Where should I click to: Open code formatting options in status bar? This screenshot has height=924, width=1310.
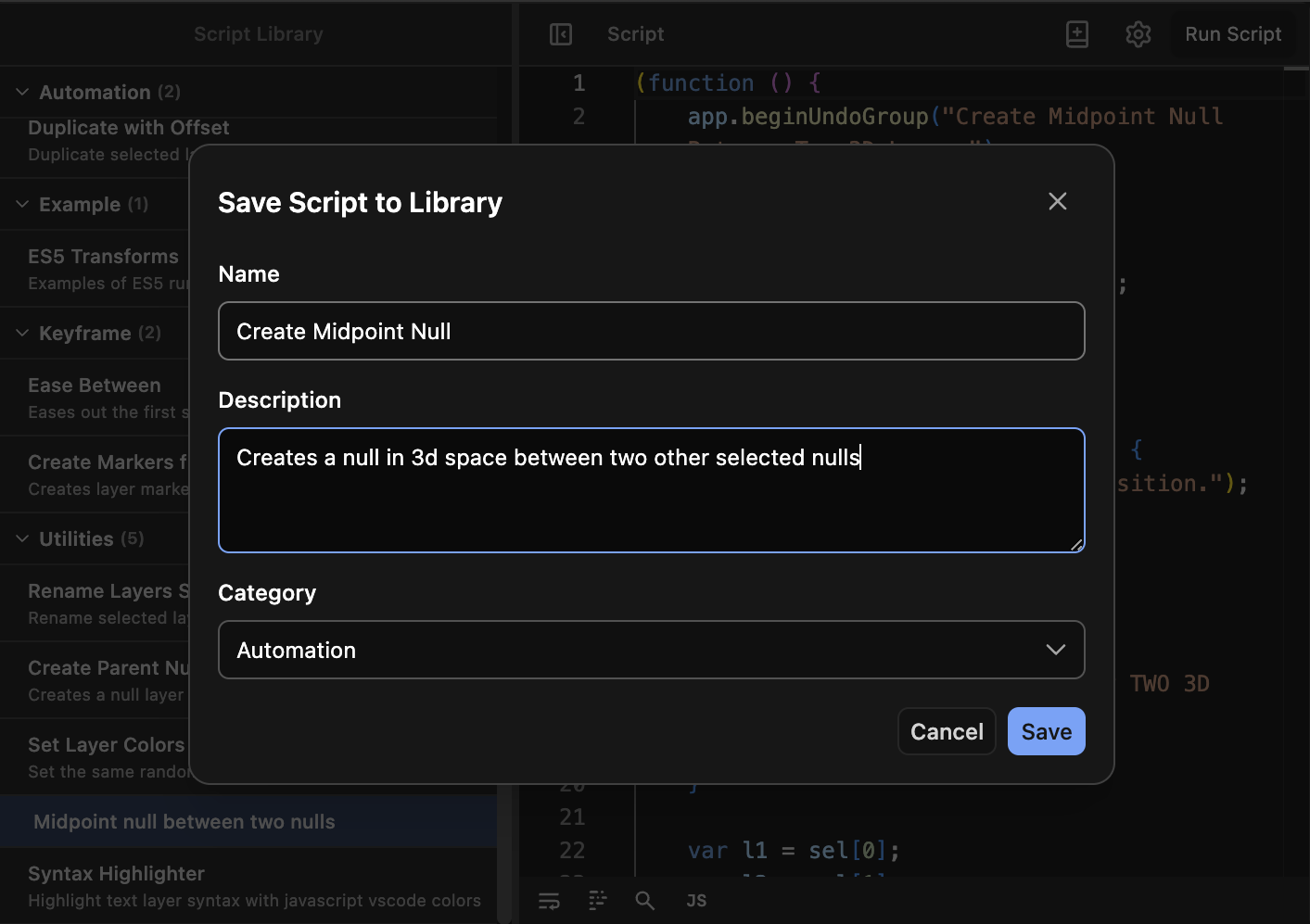(597, 900)
